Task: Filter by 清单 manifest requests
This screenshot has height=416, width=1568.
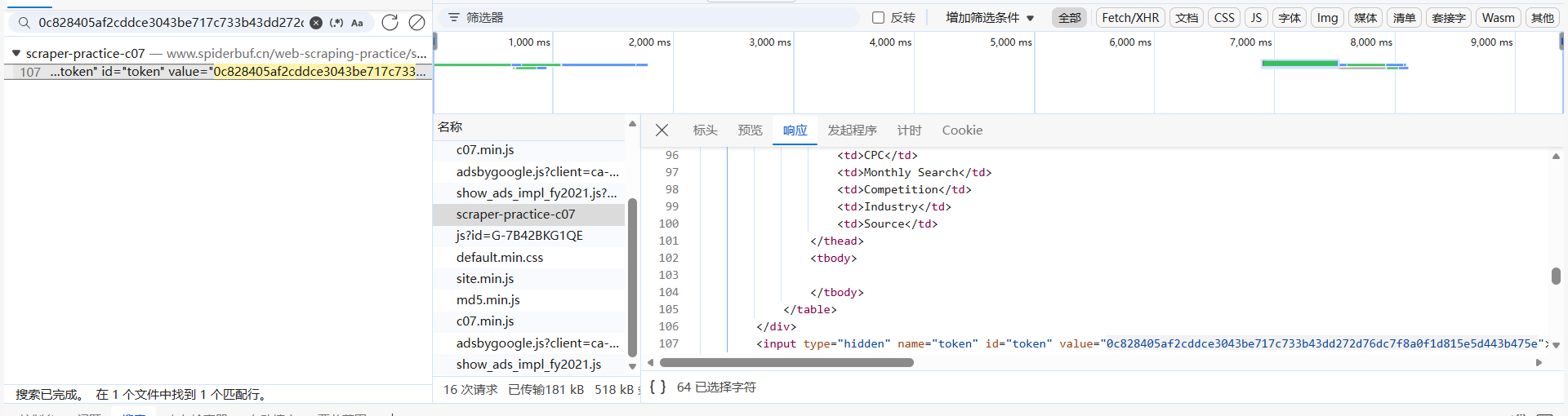Action: pyautogui.click(x=1404, y=17)
